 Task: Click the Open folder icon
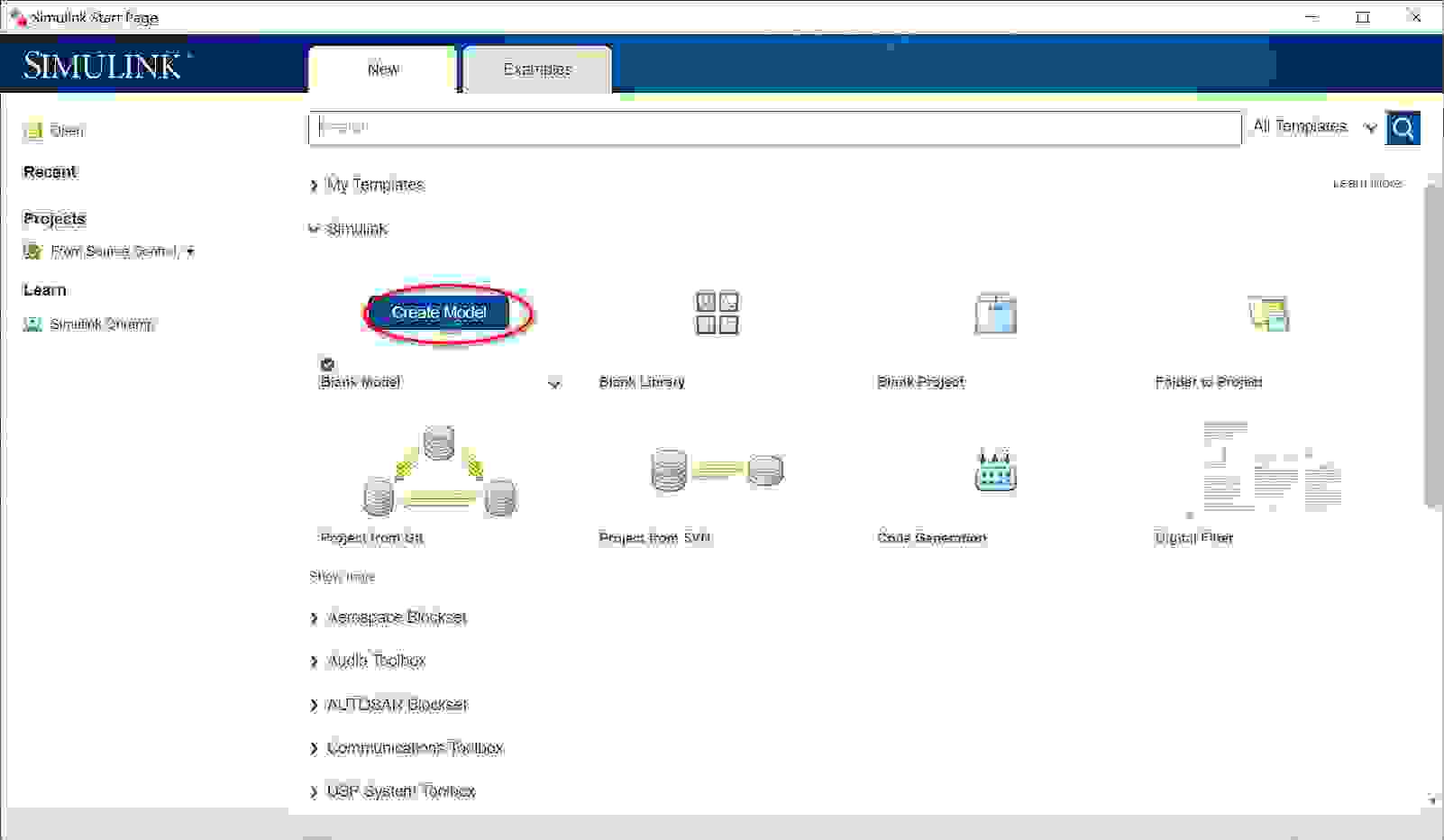point(33,131)
